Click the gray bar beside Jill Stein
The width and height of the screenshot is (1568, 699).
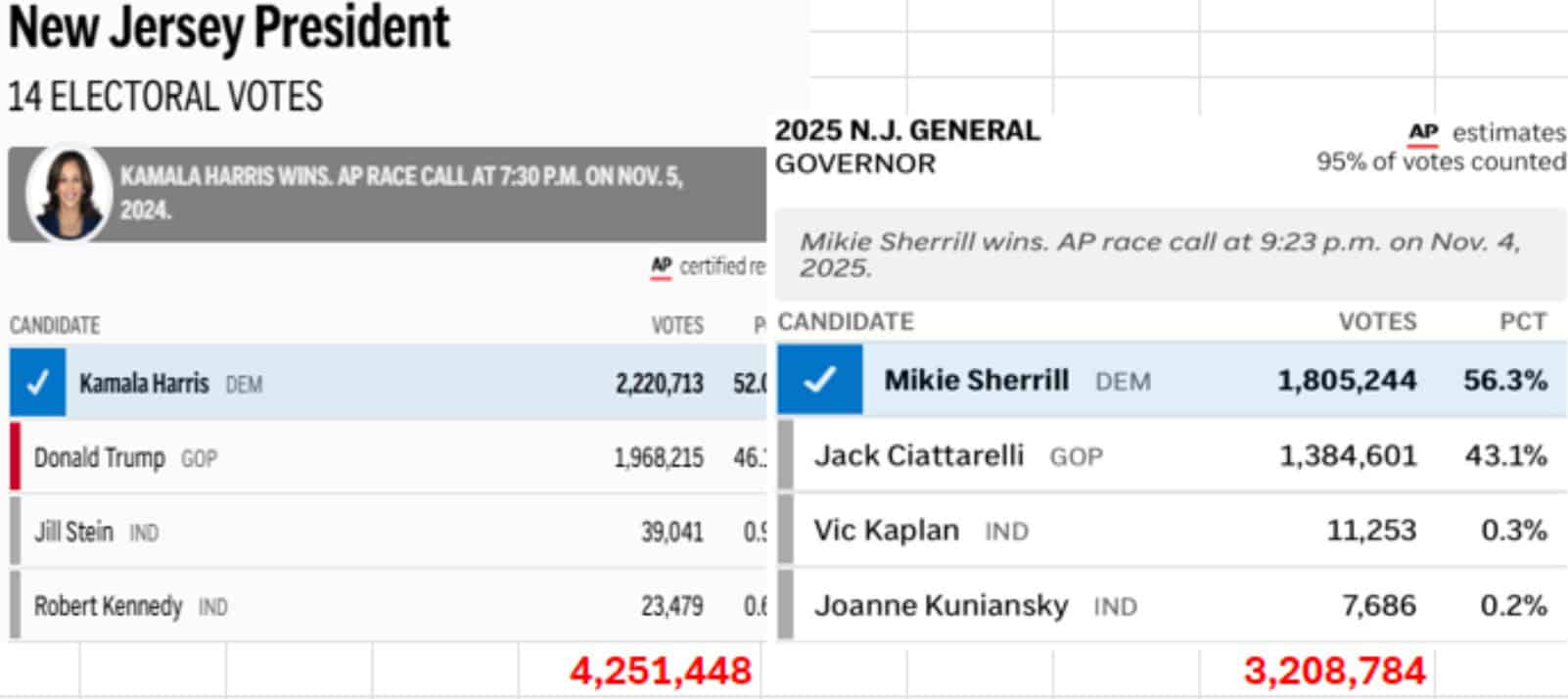15,531
